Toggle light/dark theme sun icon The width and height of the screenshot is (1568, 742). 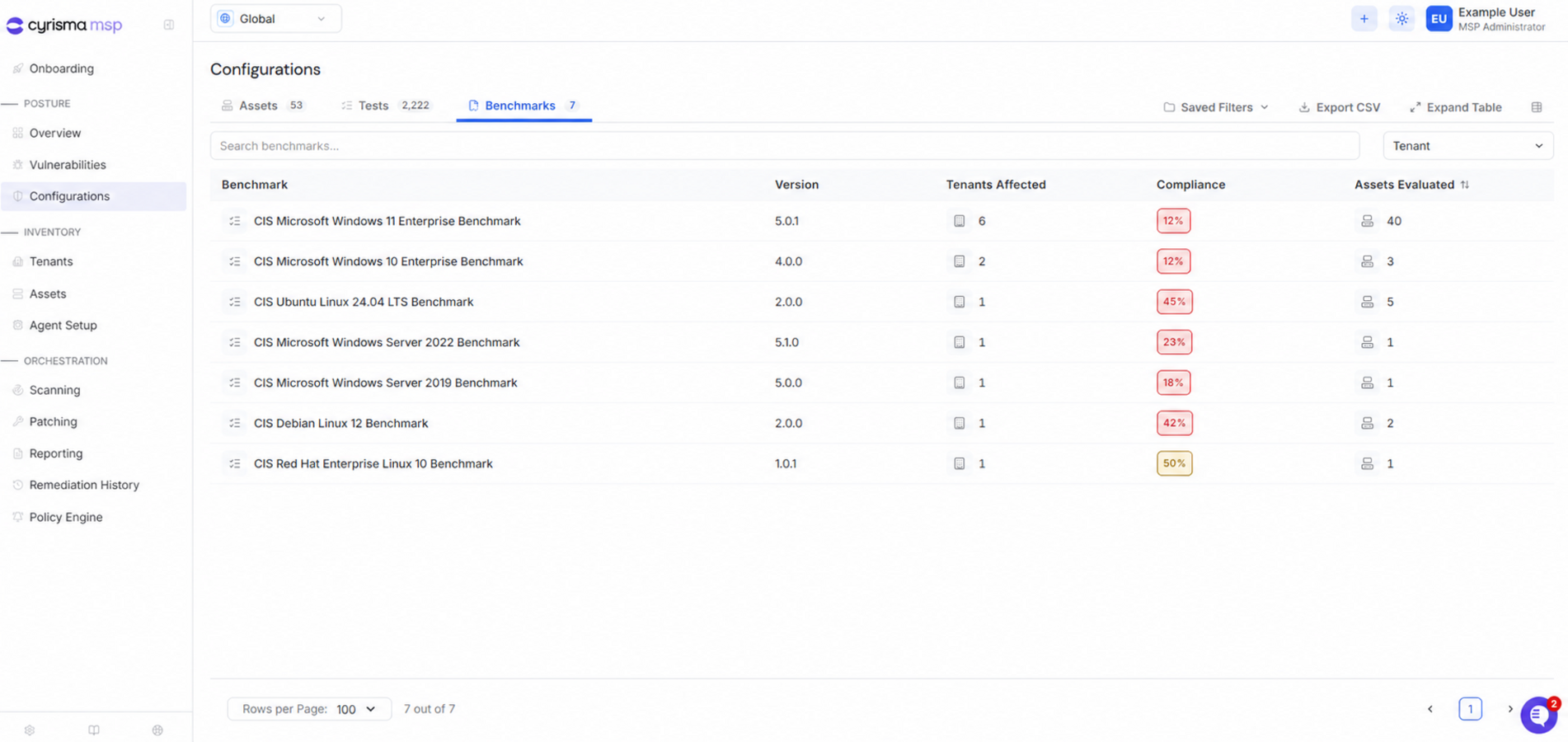point(1401,18)
